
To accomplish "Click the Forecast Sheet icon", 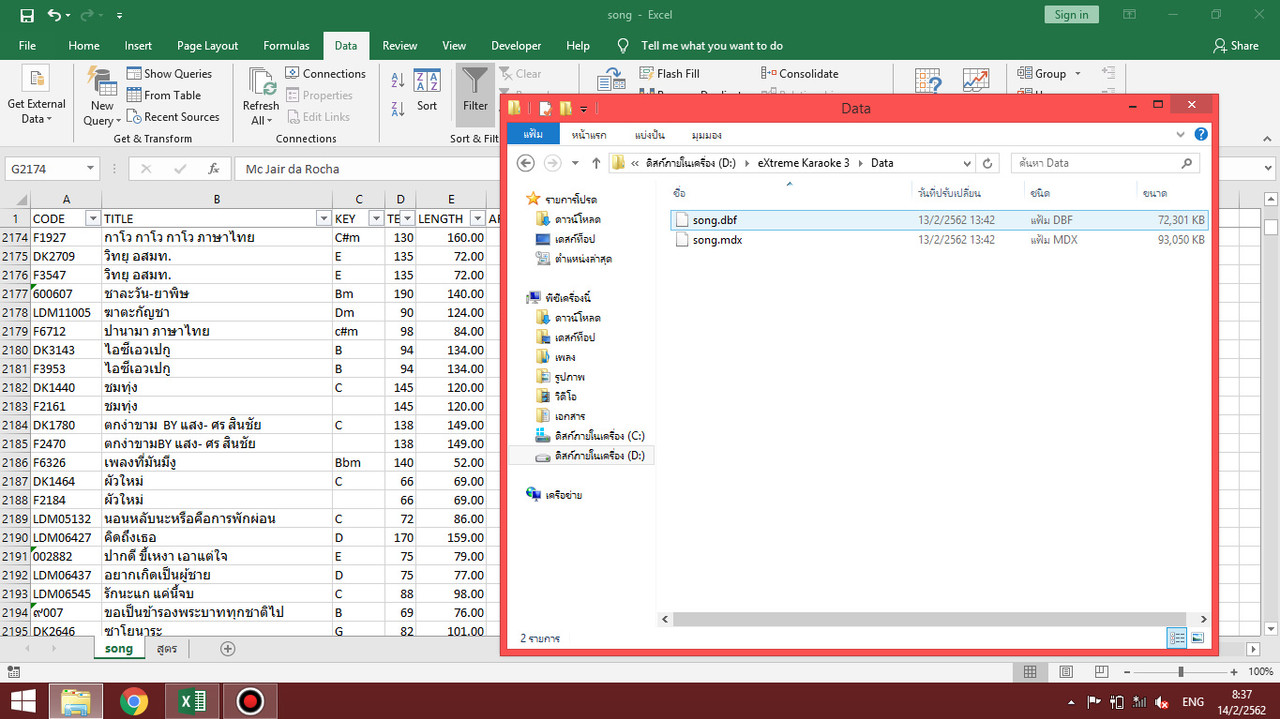I will coord(976,79).
